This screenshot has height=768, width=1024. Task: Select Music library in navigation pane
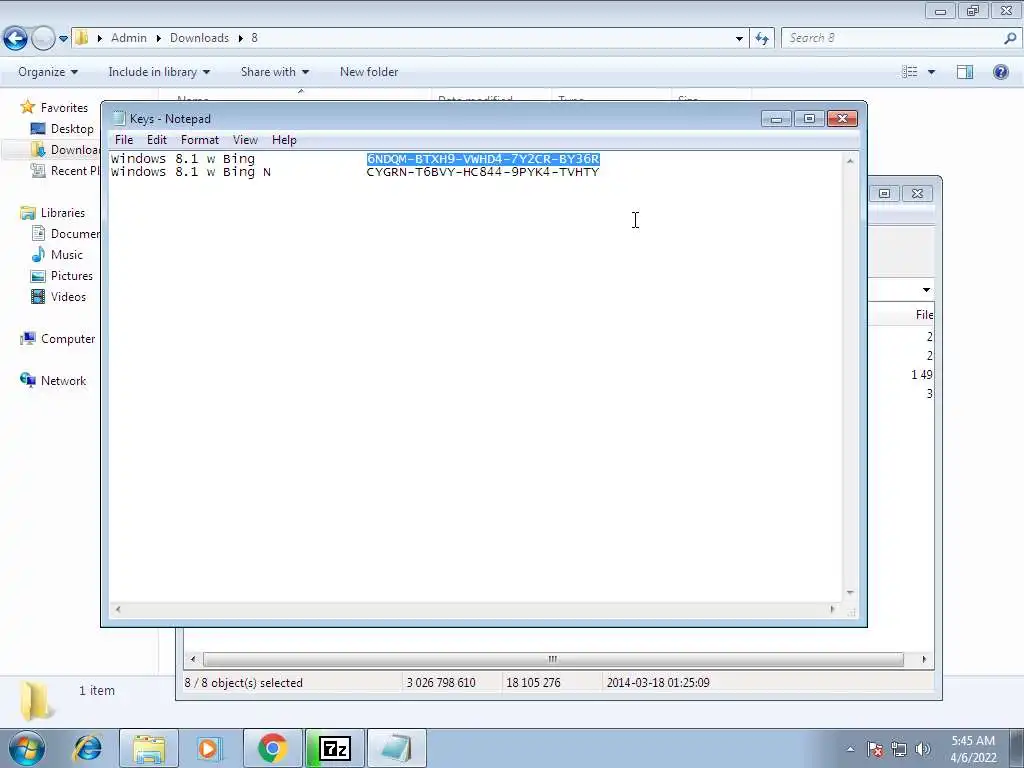(x=67, y=255)
